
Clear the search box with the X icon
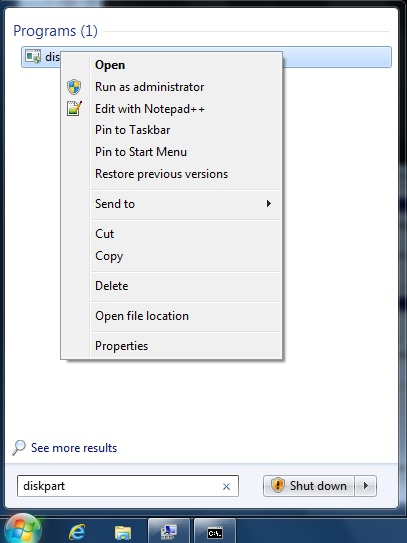226,486
